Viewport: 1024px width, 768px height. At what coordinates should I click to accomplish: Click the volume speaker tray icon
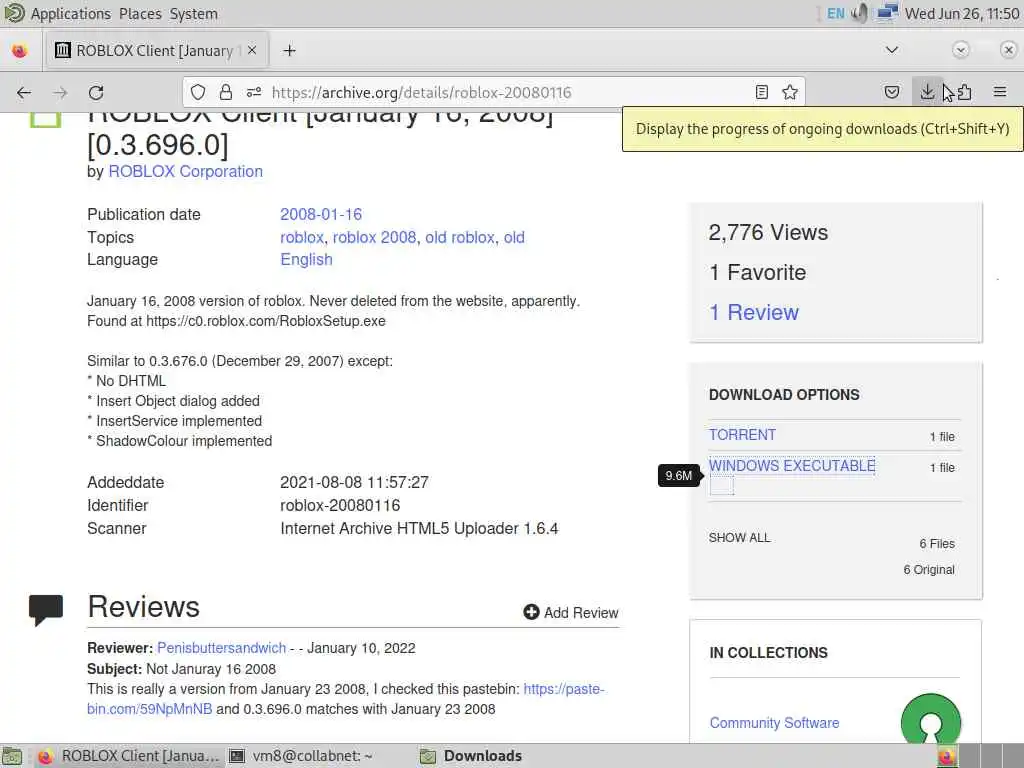click(860, 13)
